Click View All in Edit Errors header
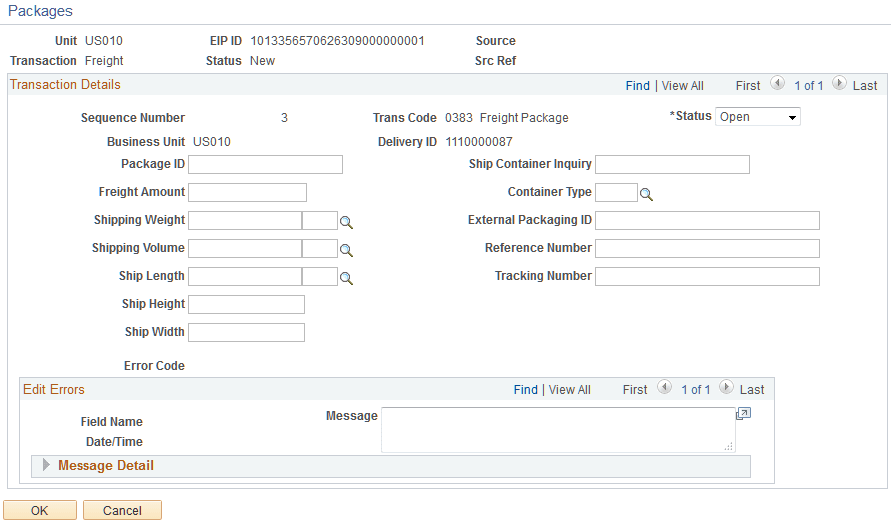Screen dimensions: 891x525 (569, 390)
